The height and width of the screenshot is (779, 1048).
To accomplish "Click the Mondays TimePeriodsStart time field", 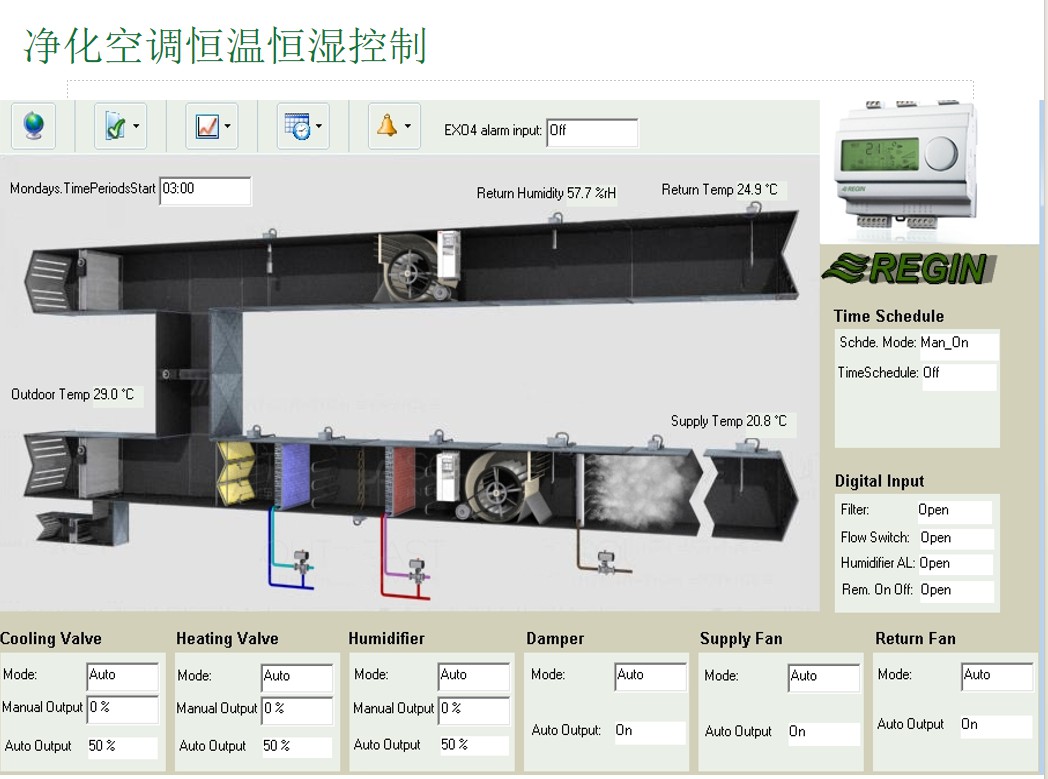I will tap(205, 190).
